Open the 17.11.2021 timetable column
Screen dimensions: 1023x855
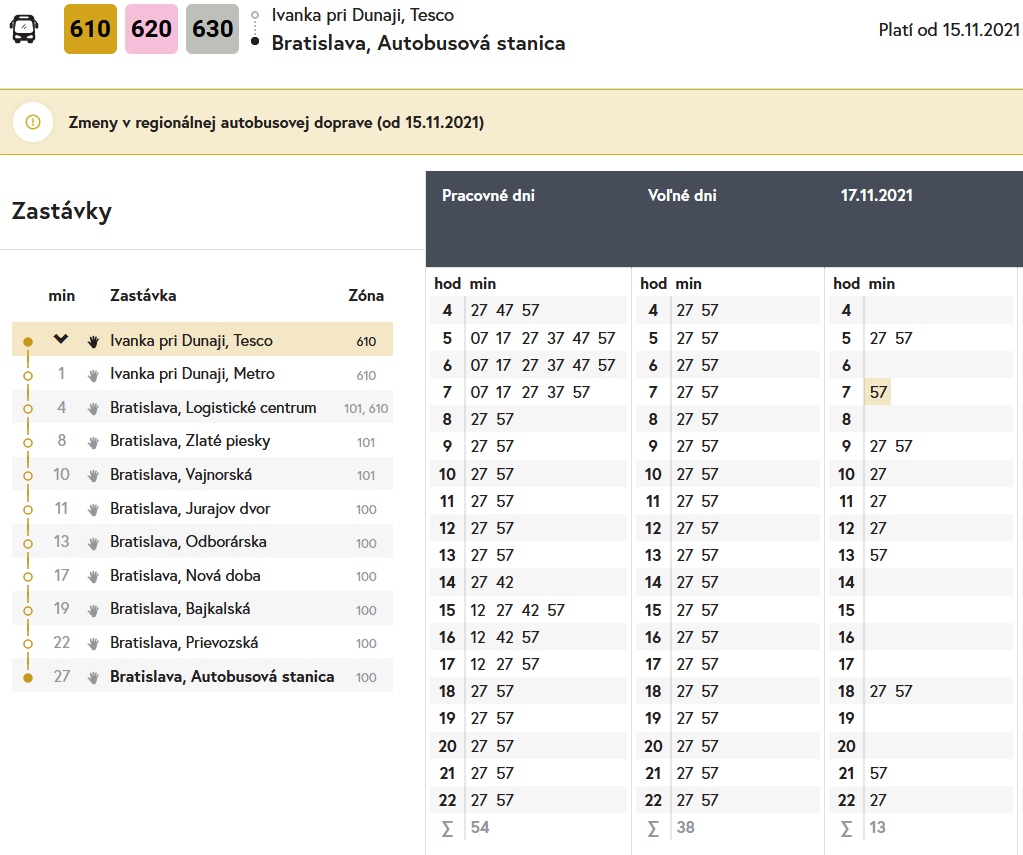click(x=876, y=196)
